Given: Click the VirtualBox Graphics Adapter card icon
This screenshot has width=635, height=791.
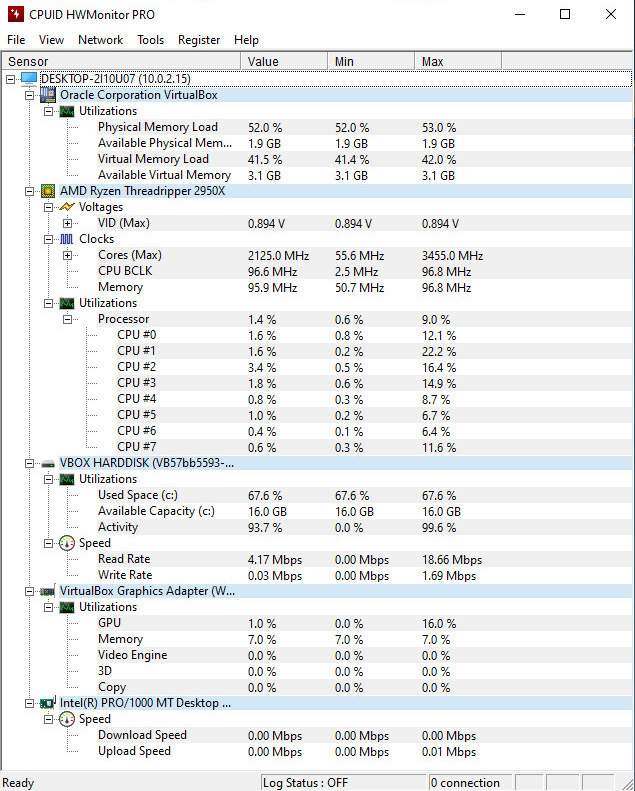Looking at the screenshot, I should tap(47, 591).
